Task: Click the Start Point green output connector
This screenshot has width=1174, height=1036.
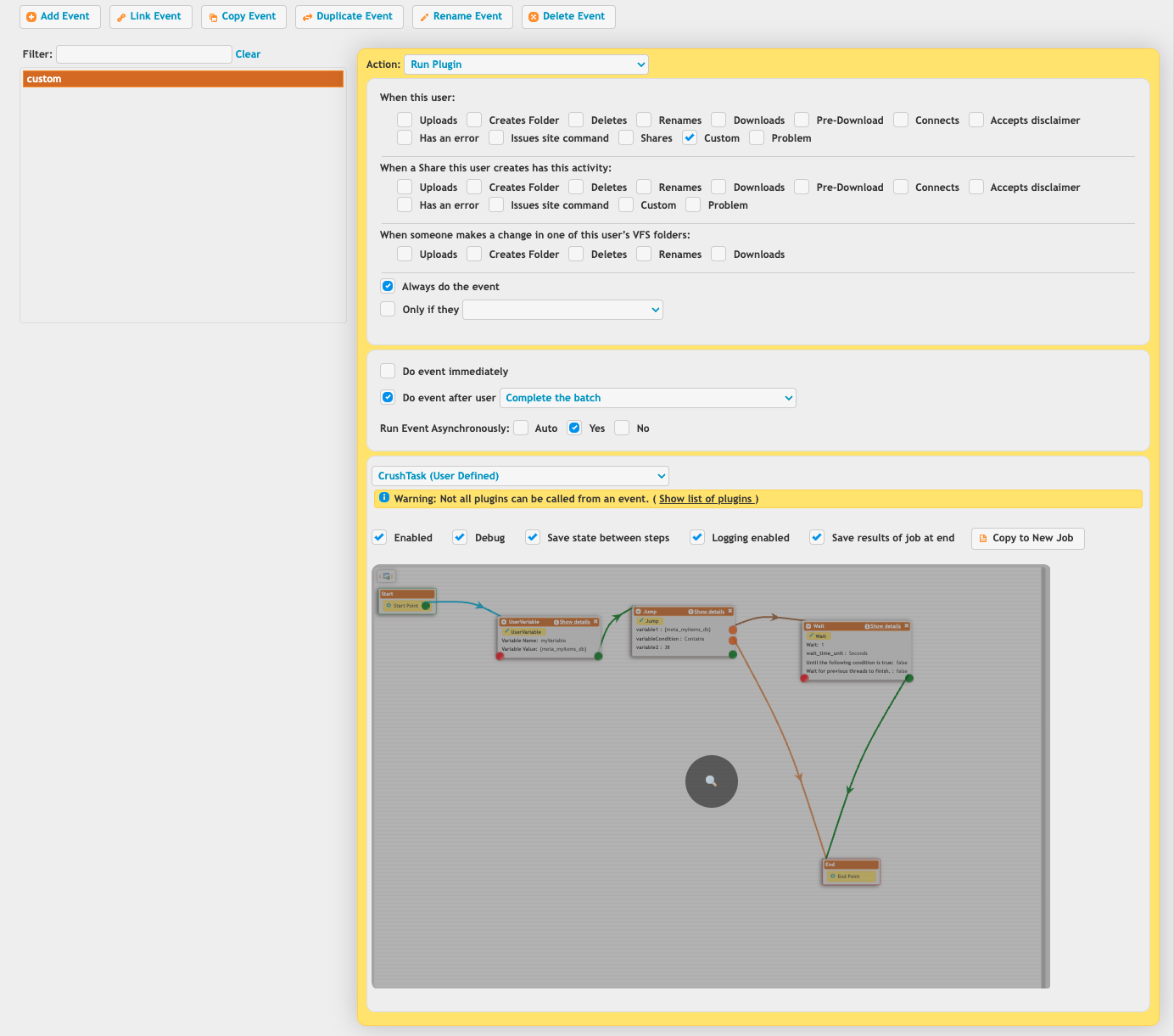Action: (426, 606)
